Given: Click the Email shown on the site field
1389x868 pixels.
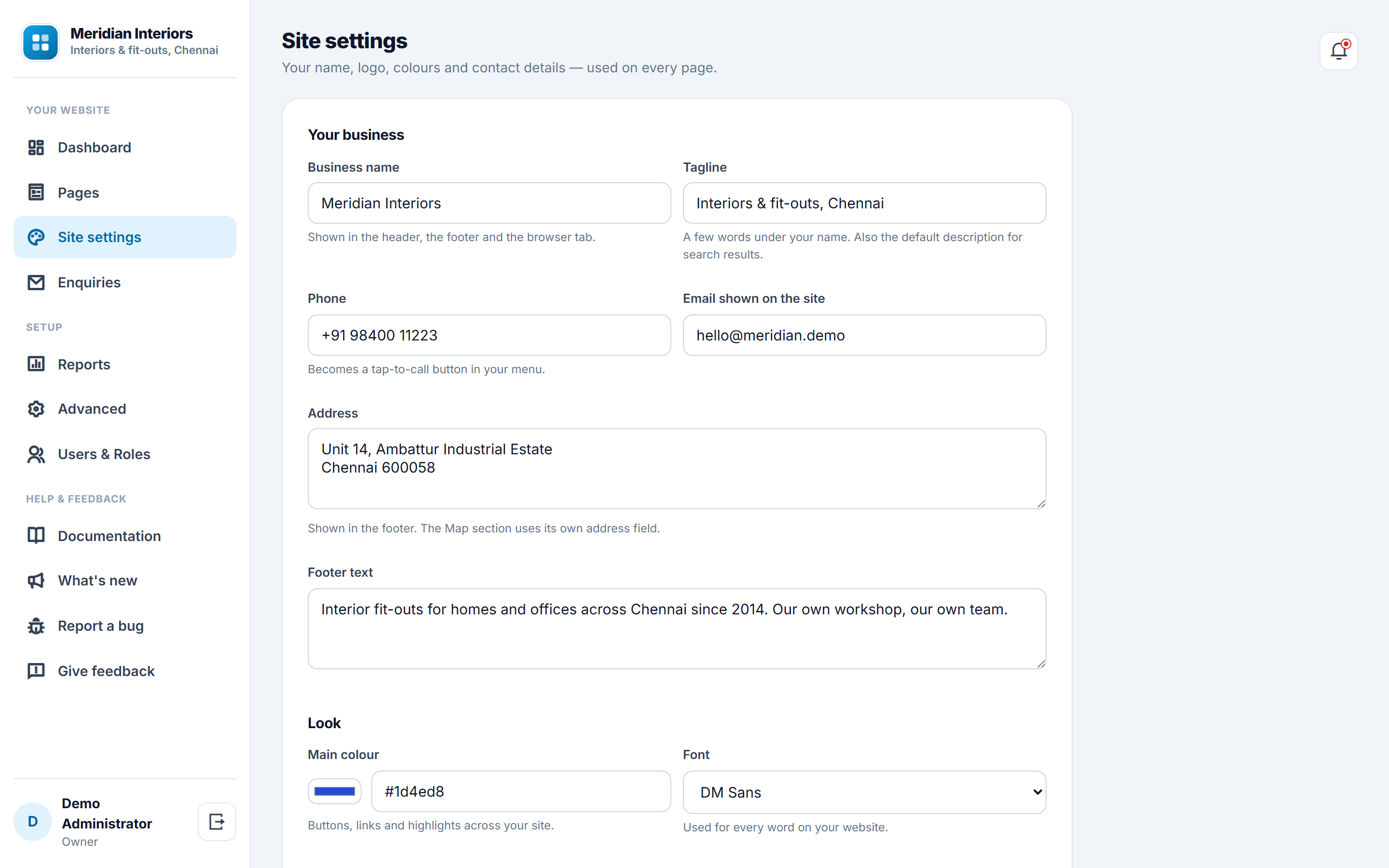Looking at the screenshot, I should click(864, 335).
